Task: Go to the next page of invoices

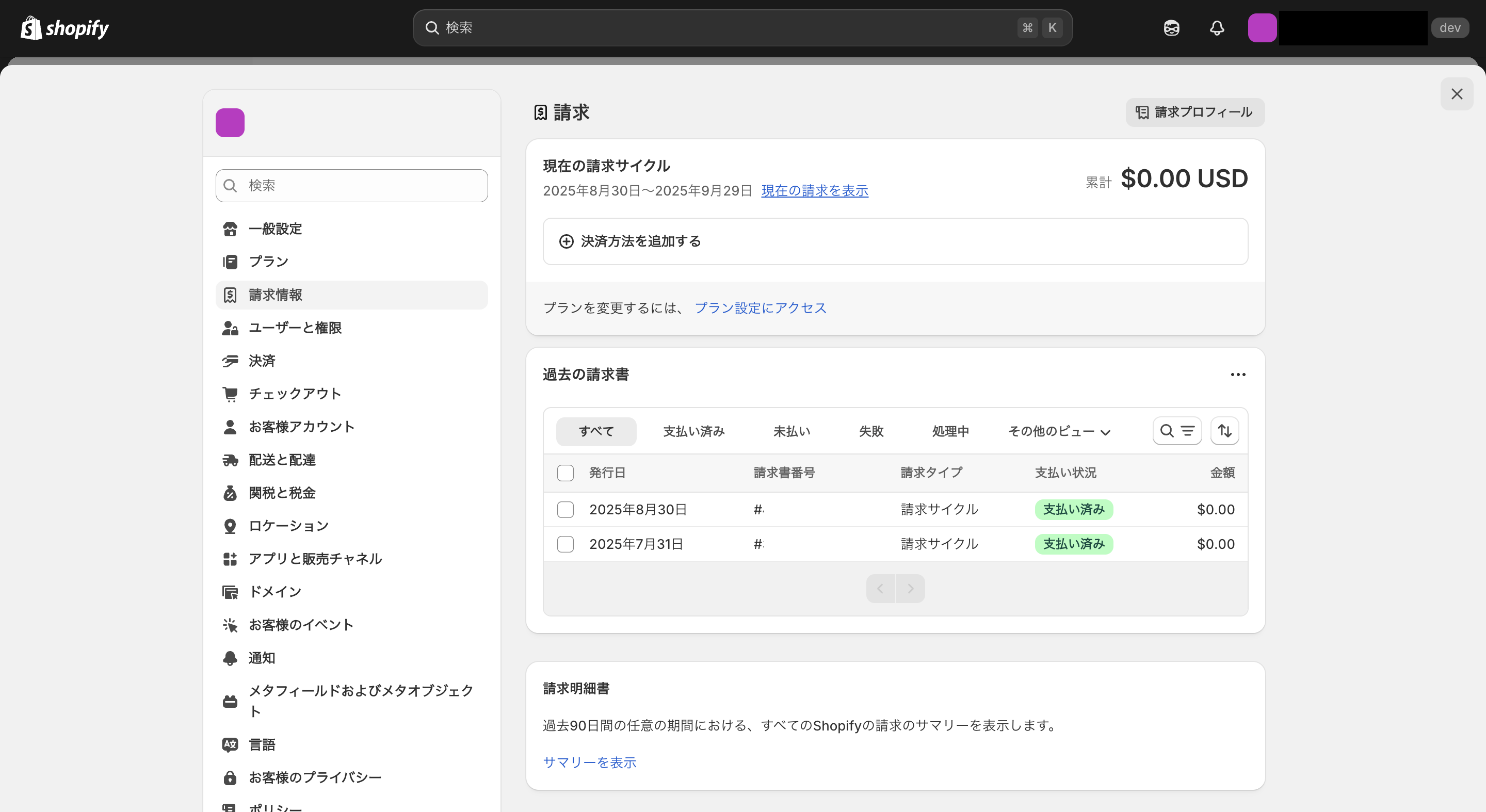Action: pos(910,589)
